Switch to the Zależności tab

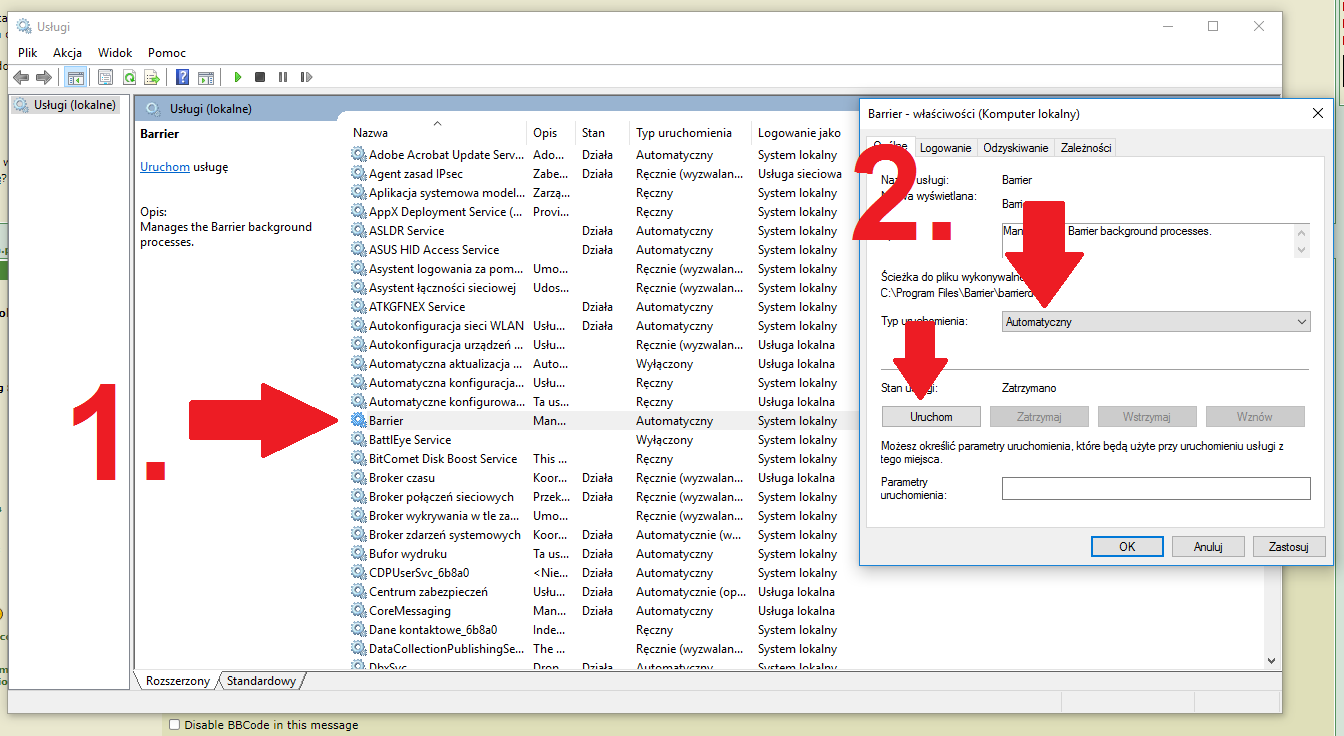click(1086, 148)
